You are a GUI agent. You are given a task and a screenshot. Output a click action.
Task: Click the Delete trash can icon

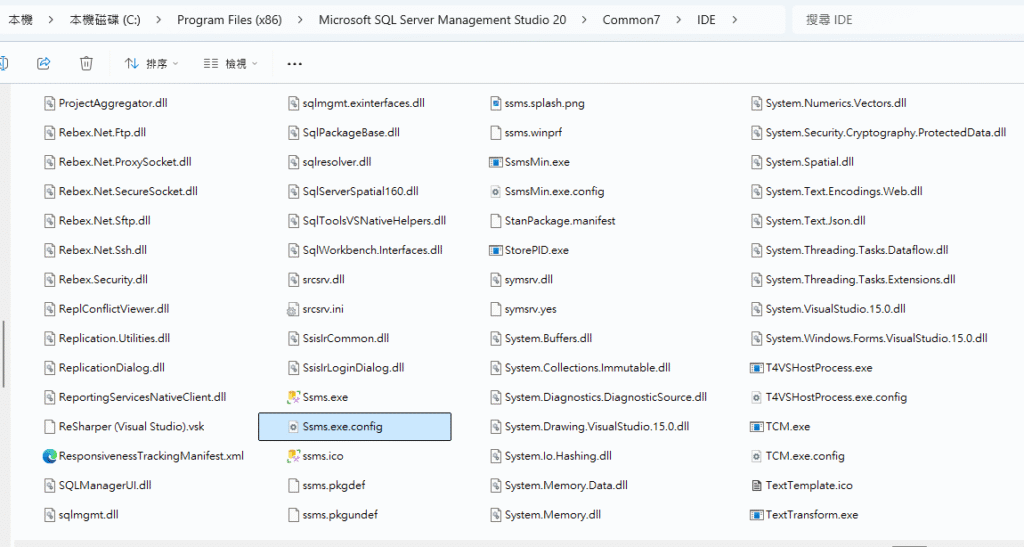point(86,63)
